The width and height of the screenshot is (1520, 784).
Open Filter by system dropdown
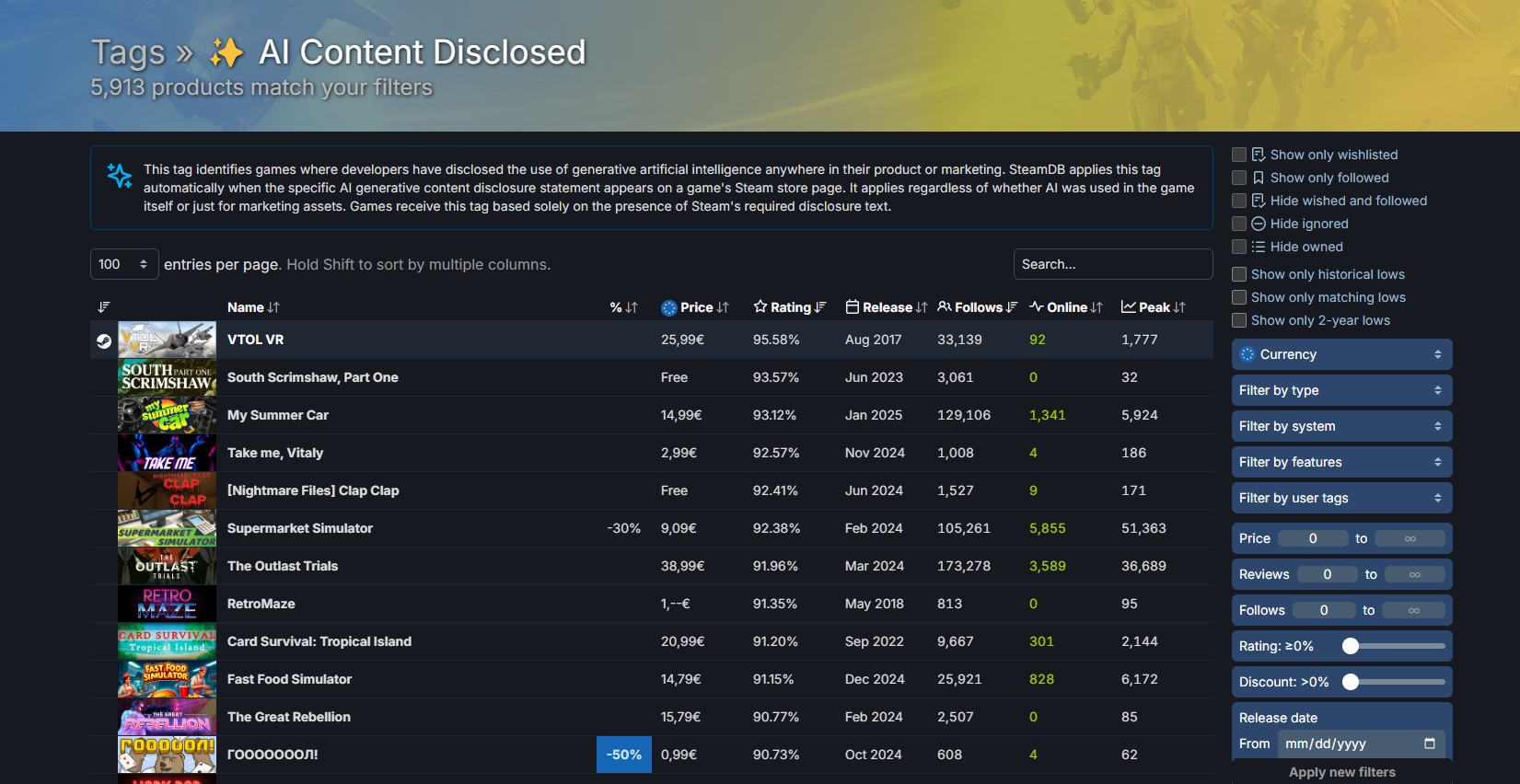coord(1341,426)
